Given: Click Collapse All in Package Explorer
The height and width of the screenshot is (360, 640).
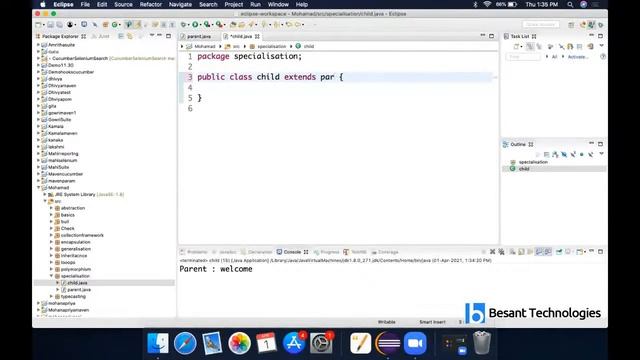Looking at the screenshot, I should click(x=121, y=36).
